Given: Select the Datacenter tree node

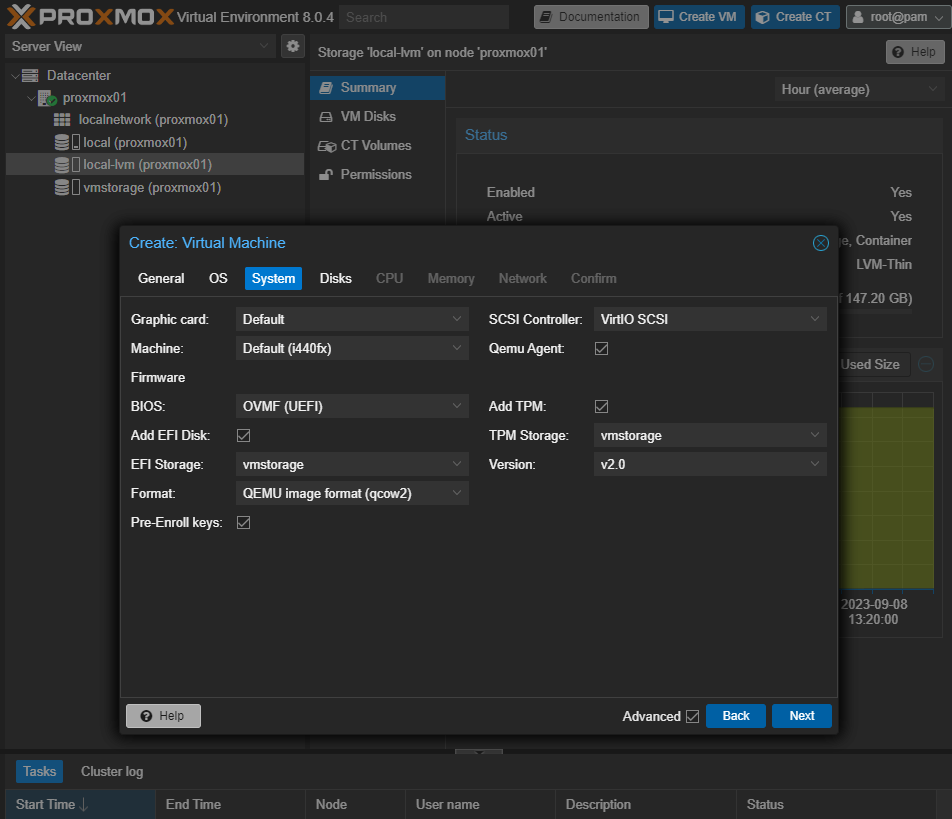Looking at the screenshot, I should pos(78,75).
